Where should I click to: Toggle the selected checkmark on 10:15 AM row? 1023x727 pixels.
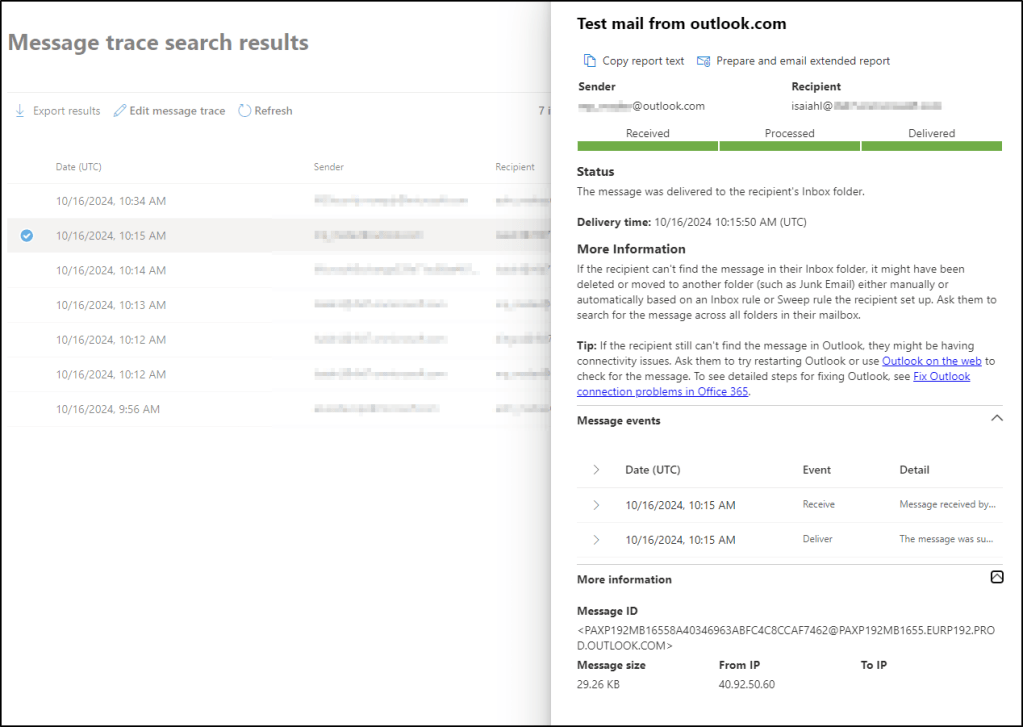click(27, 236)
